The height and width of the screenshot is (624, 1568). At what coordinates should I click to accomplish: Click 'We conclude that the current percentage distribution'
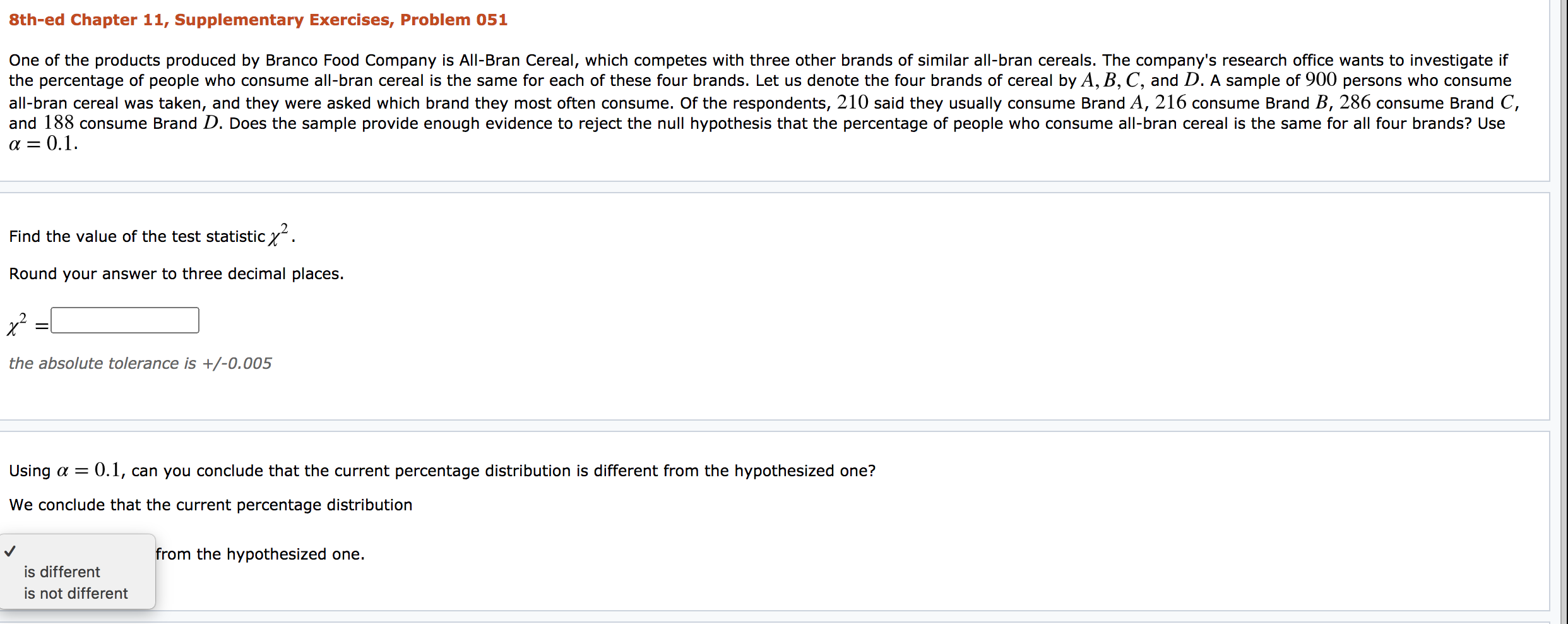pyautogui.click(x=210, y=504)
